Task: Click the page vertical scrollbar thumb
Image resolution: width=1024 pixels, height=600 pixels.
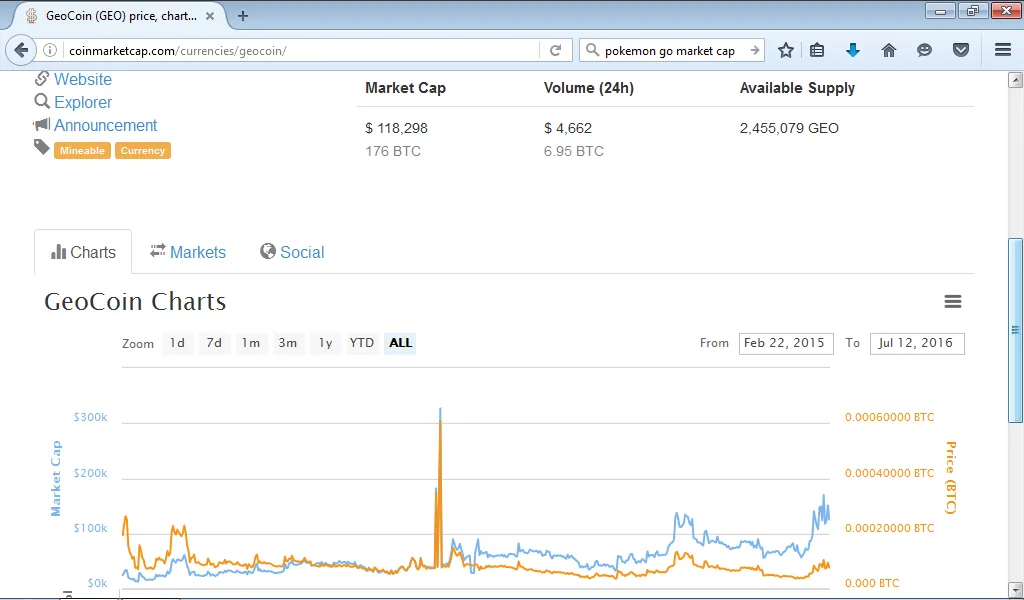Action: (x=1015, y=330)
